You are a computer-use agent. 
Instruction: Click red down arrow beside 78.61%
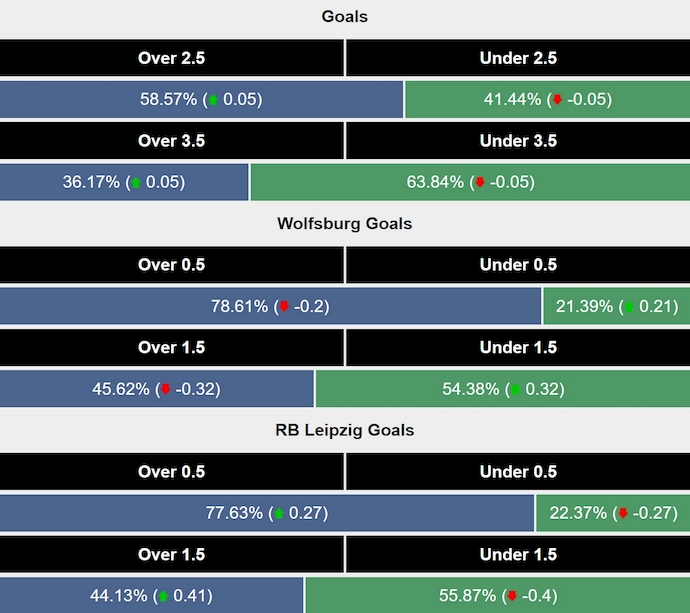point(283,307)
